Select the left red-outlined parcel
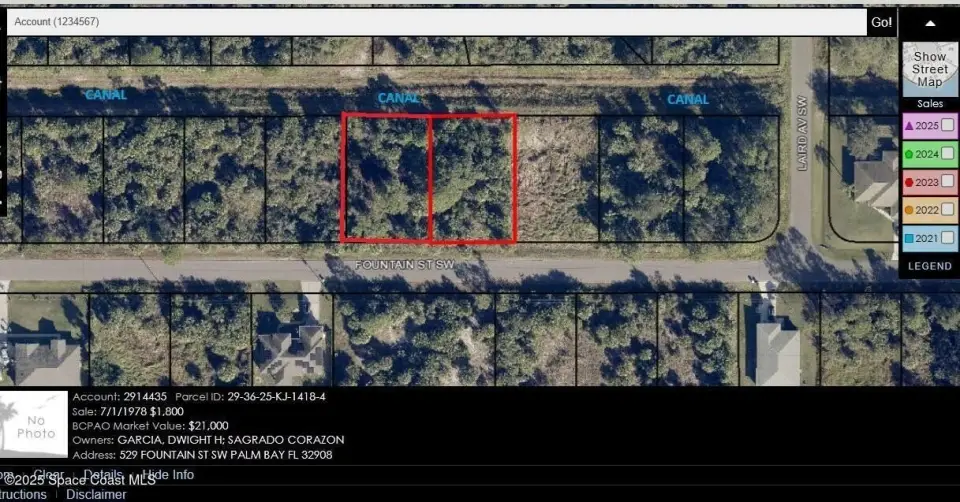The width and height of the screenshot is (960, 502). [x=386, y=178]
